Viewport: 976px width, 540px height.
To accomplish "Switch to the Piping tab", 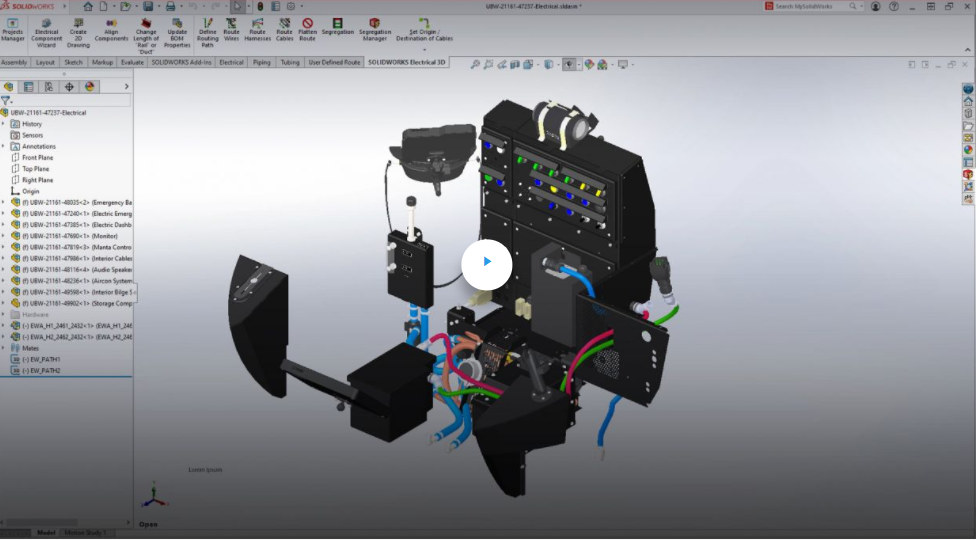I will (261, 62).
